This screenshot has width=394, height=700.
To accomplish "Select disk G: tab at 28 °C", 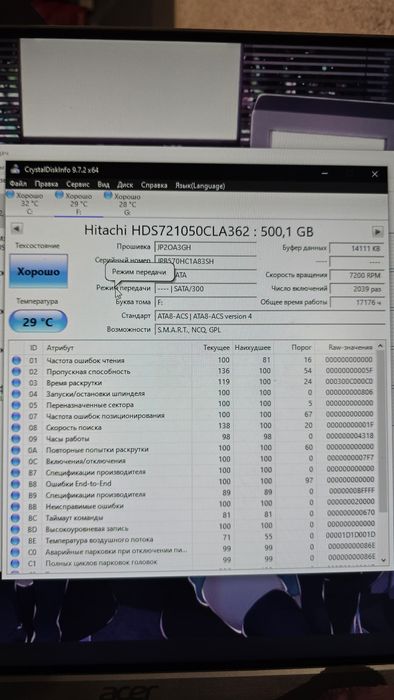I will pos(123,204).
